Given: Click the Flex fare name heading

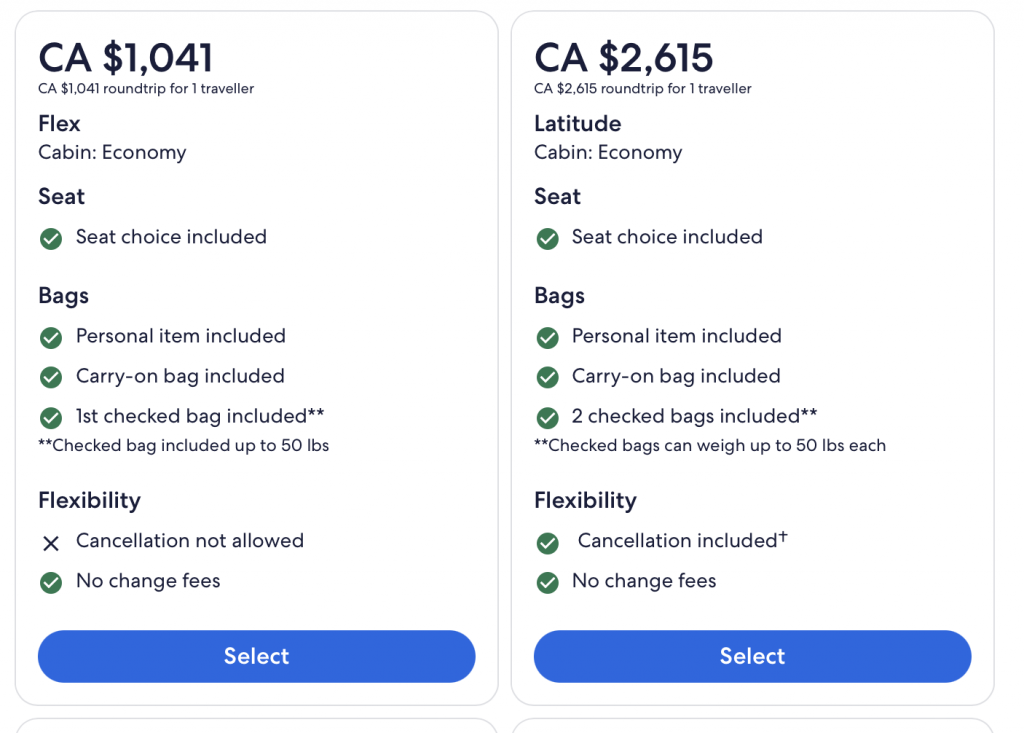Looking at the screenshot, I should coord(59,124).
